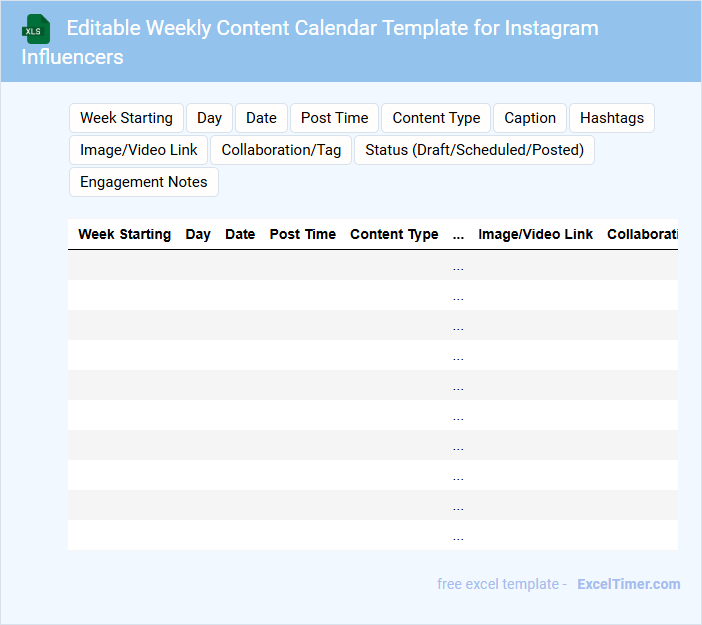702x625 pixels.
Task: Select the Day tag button
Action: (x=209, y=118)
